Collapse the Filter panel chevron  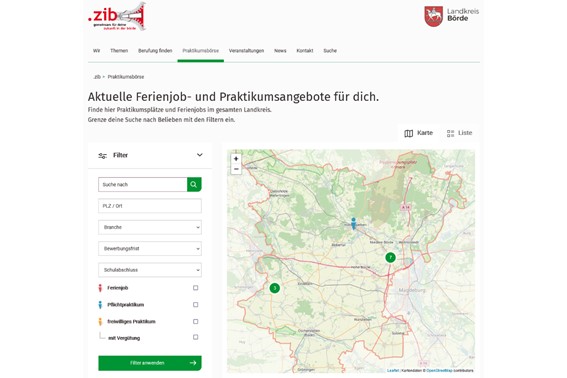[x=200, y=155]
